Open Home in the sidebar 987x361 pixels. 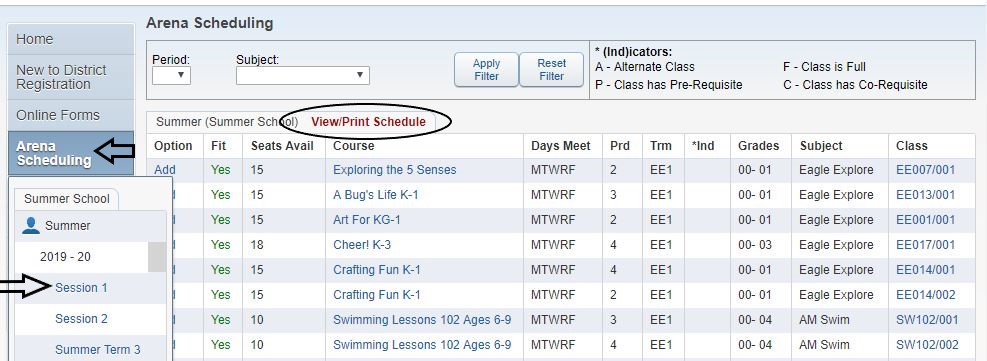click(71, 39)
